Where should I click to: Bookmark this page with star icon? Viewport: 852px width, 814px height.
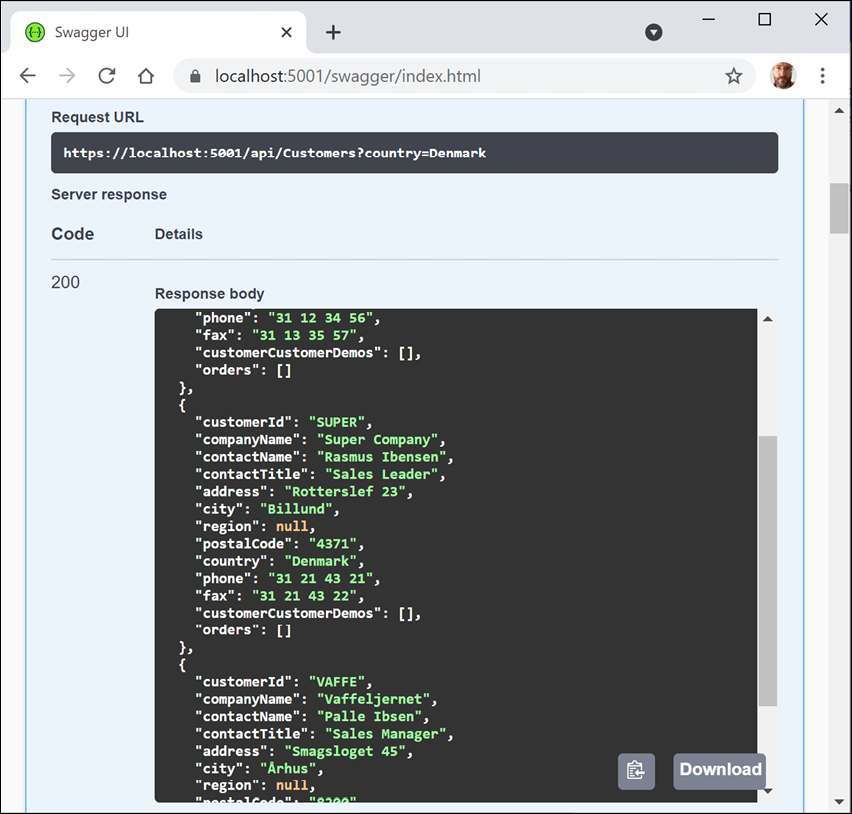733,76
